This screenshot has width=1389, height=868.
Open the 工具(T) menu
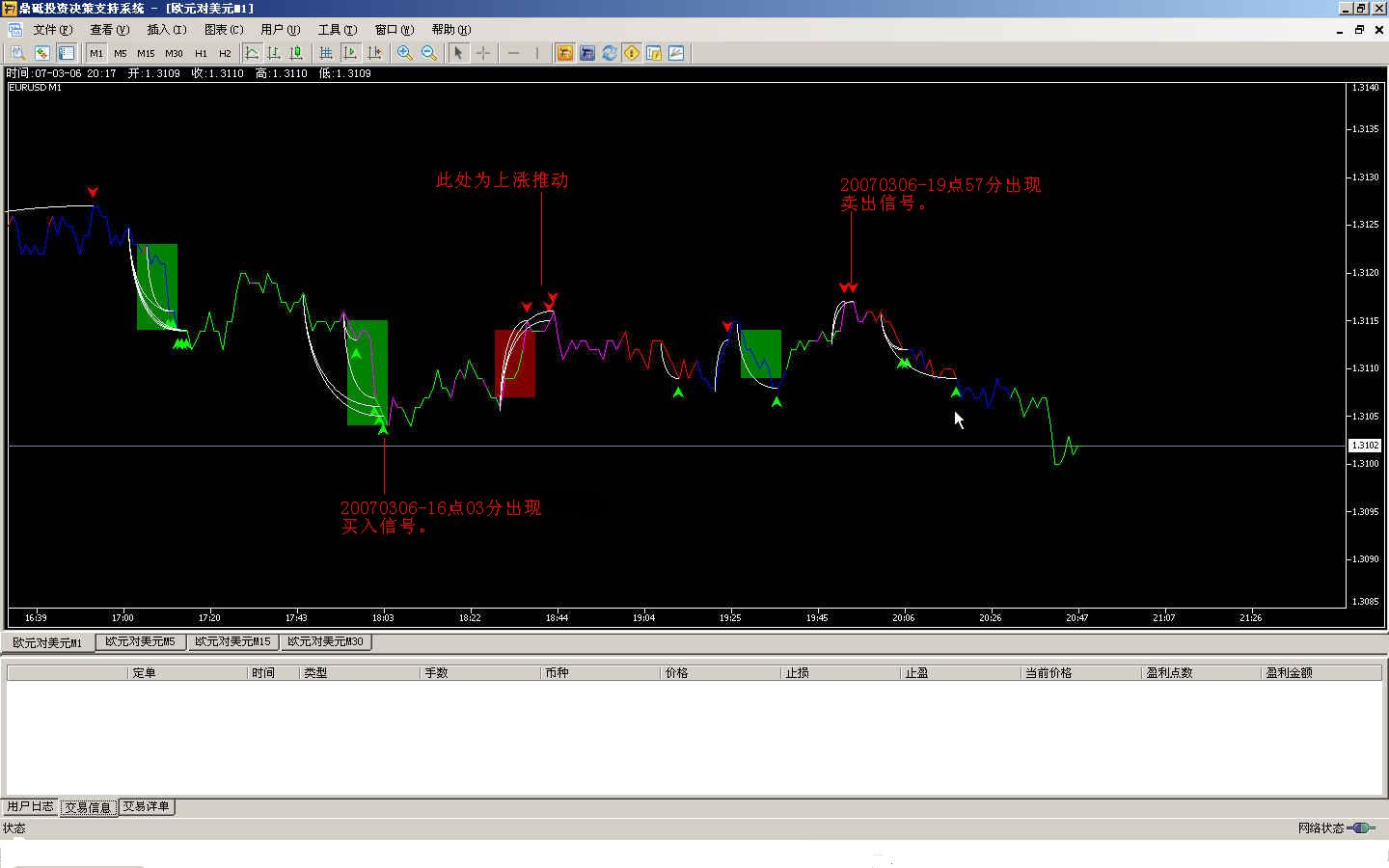click(x=338, y=30)
